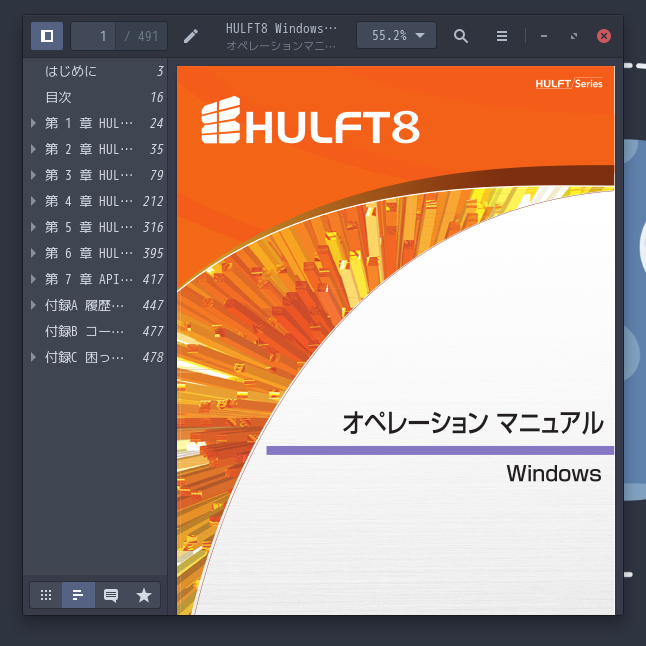Expand the 第 4 章 outline arrow
This screenshot has height=646, width=646.
click(x=33, y=201)
